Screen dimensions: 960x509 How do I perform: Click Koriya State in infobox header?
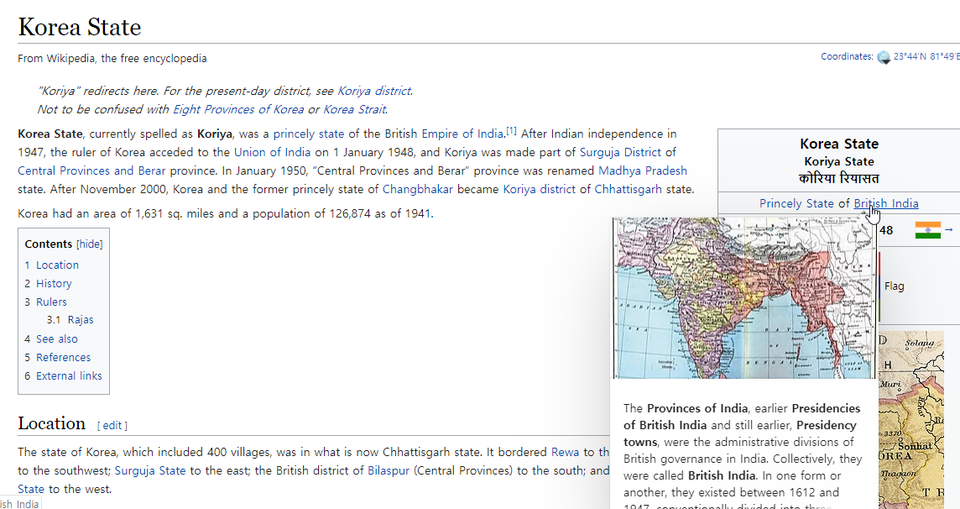[x=839, y=161]
